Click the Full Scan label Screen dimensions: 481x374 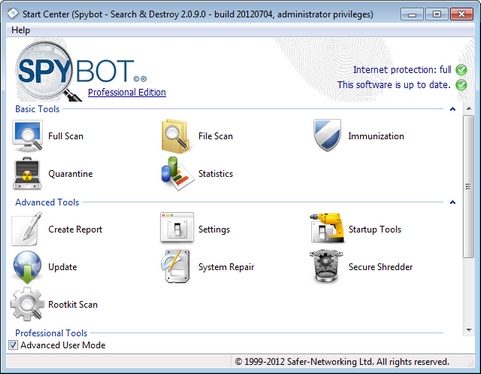(66, 136)
